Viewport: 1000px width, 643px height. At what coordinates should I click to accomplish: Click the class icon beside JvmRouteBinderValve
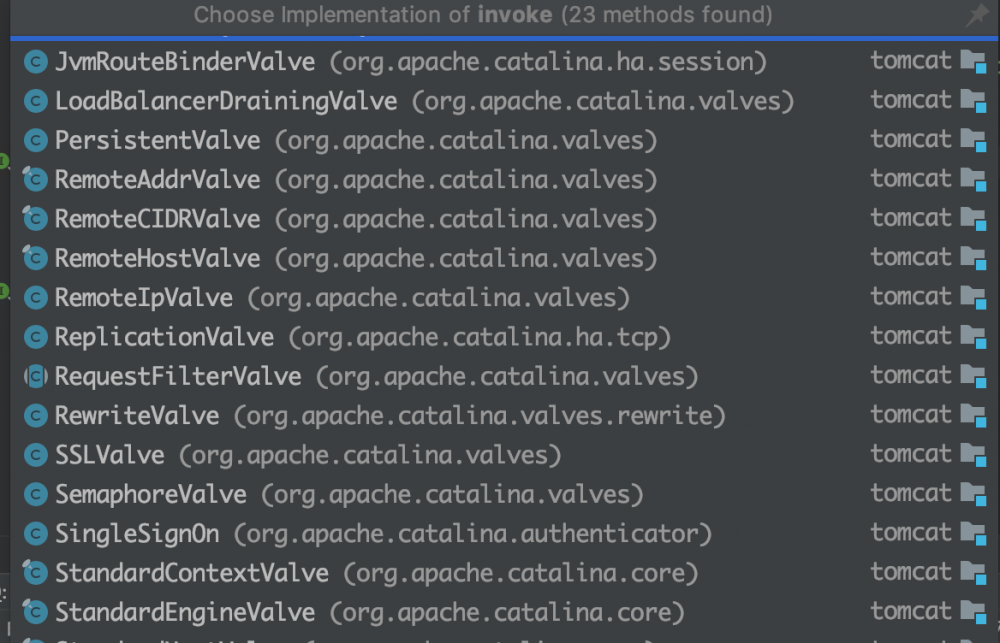[x=36, y=62]
